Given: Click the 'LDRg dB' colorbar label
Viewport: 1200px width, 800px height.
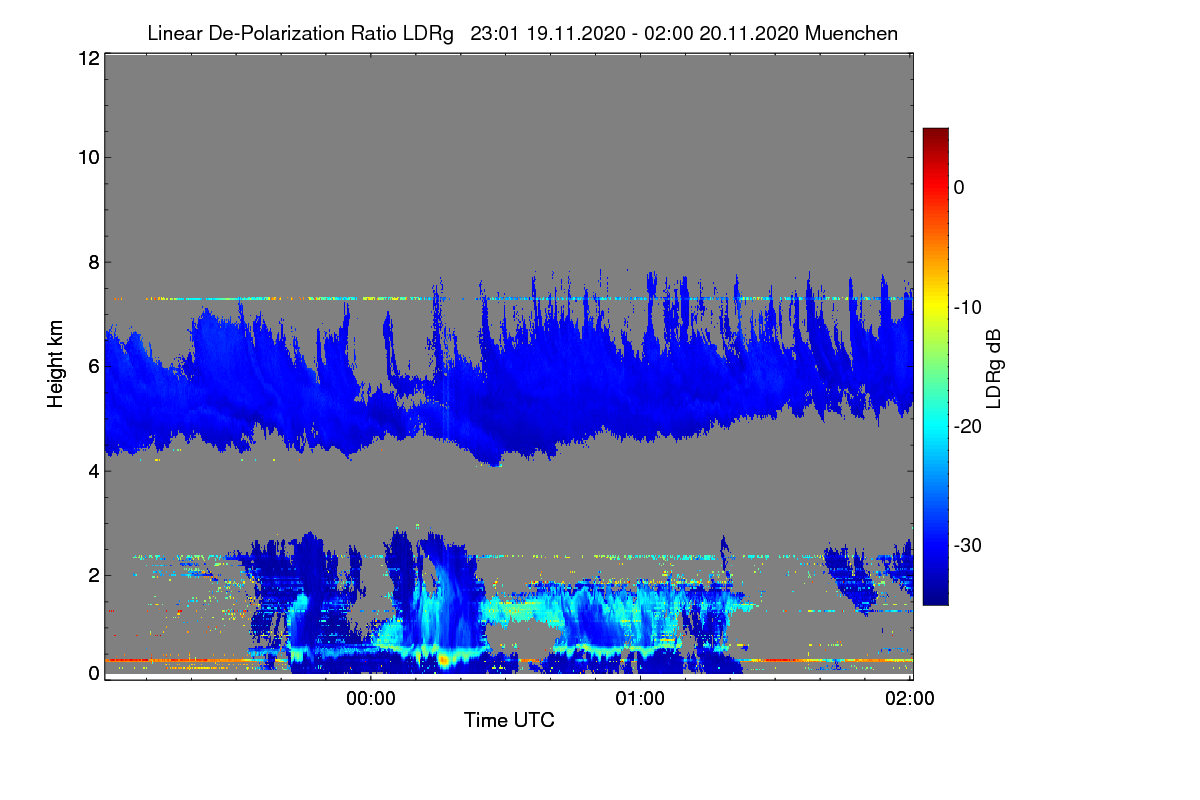Looking at the screenshot, I should tap(994, 367).
